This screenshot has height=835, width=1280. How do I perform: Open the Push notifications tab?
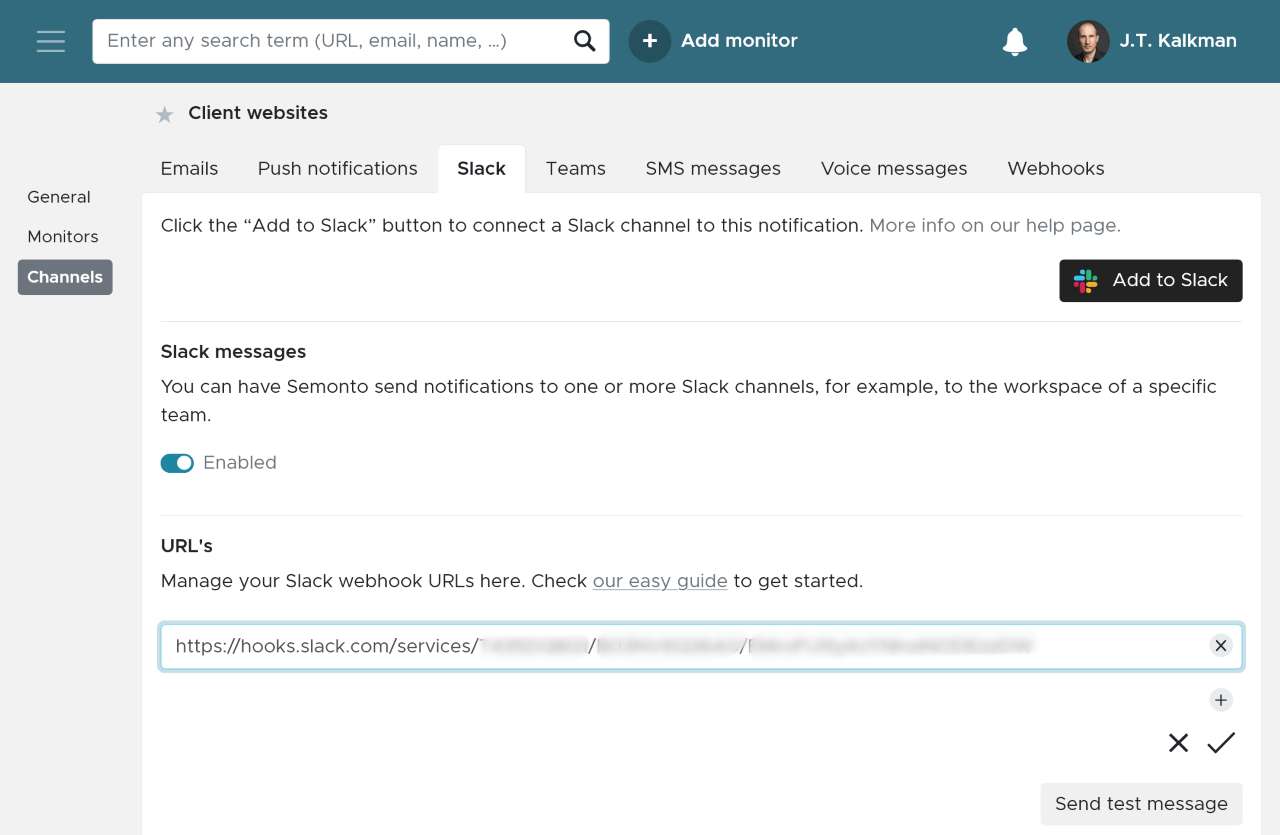point(338,169)
